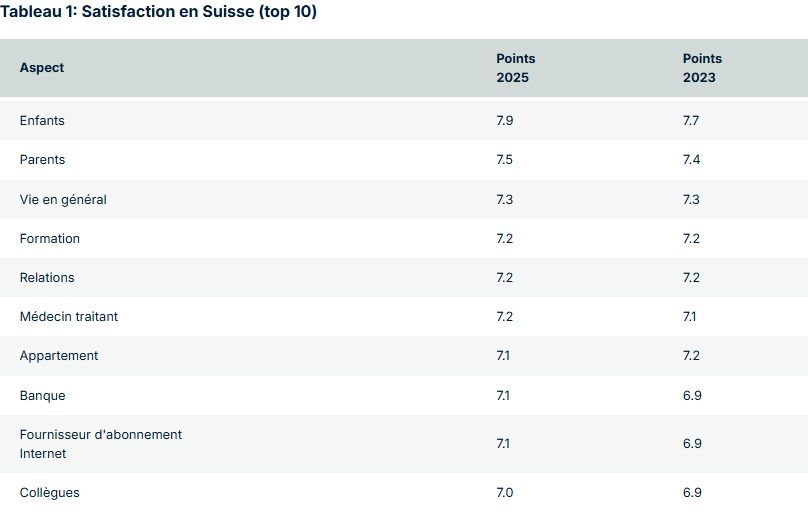Select the "Points 2025" column header
Screen dimensions: 808x516
(515, 68)
